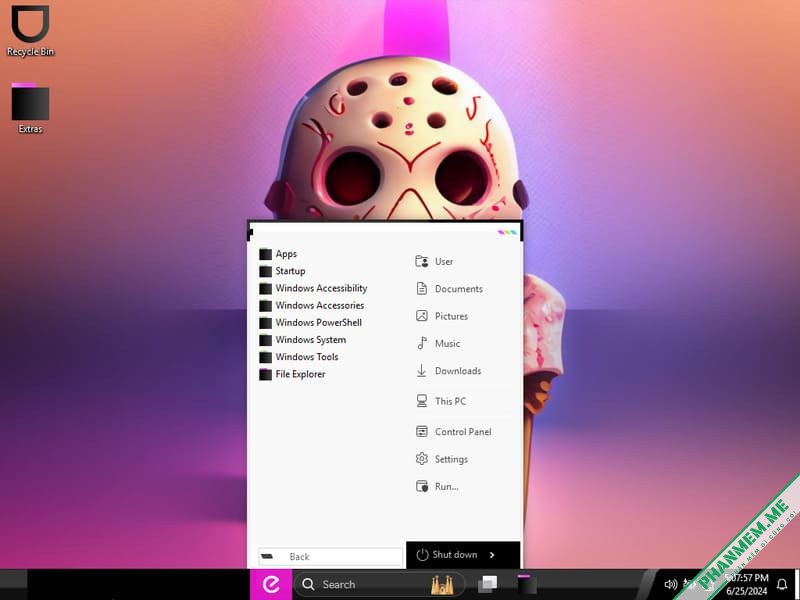Click the Music label
800x600 pixels.
447,343
